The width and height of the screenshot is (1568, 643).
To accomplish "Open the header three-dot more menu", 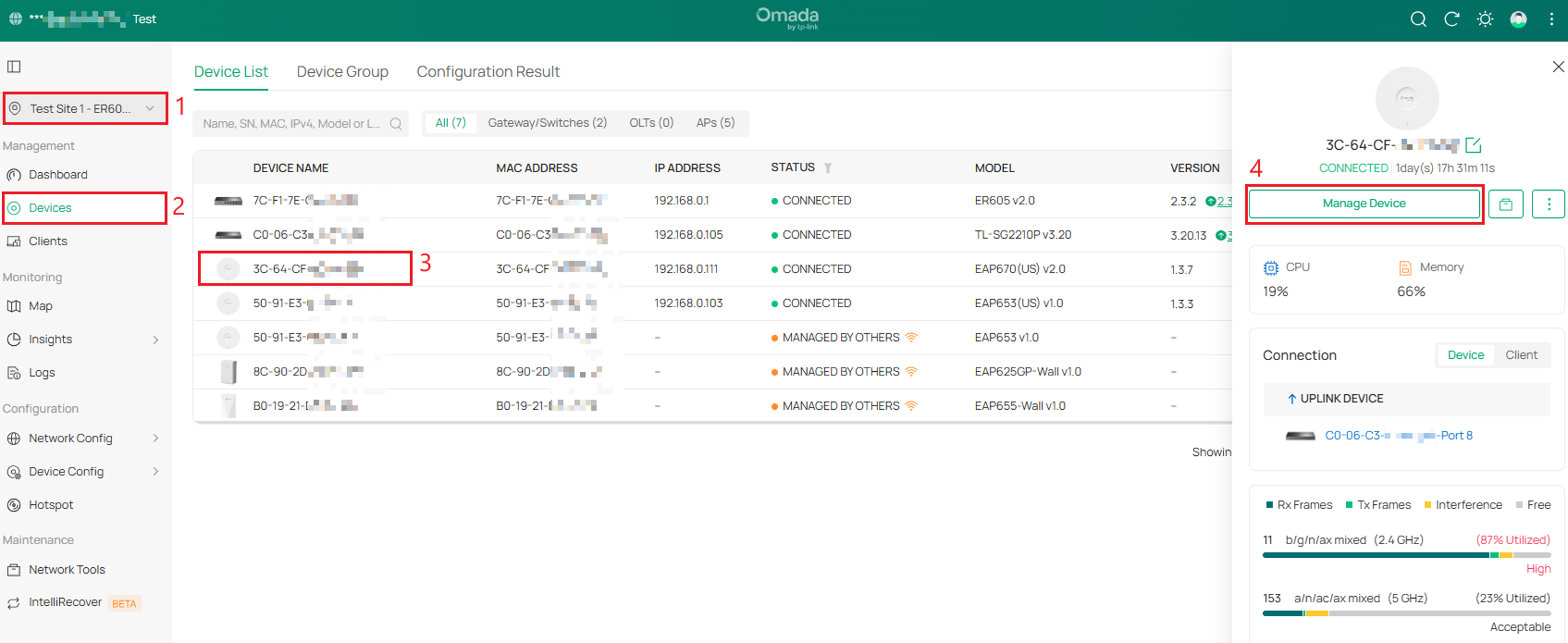I will pyautogui.click(x=1551, y=20).
